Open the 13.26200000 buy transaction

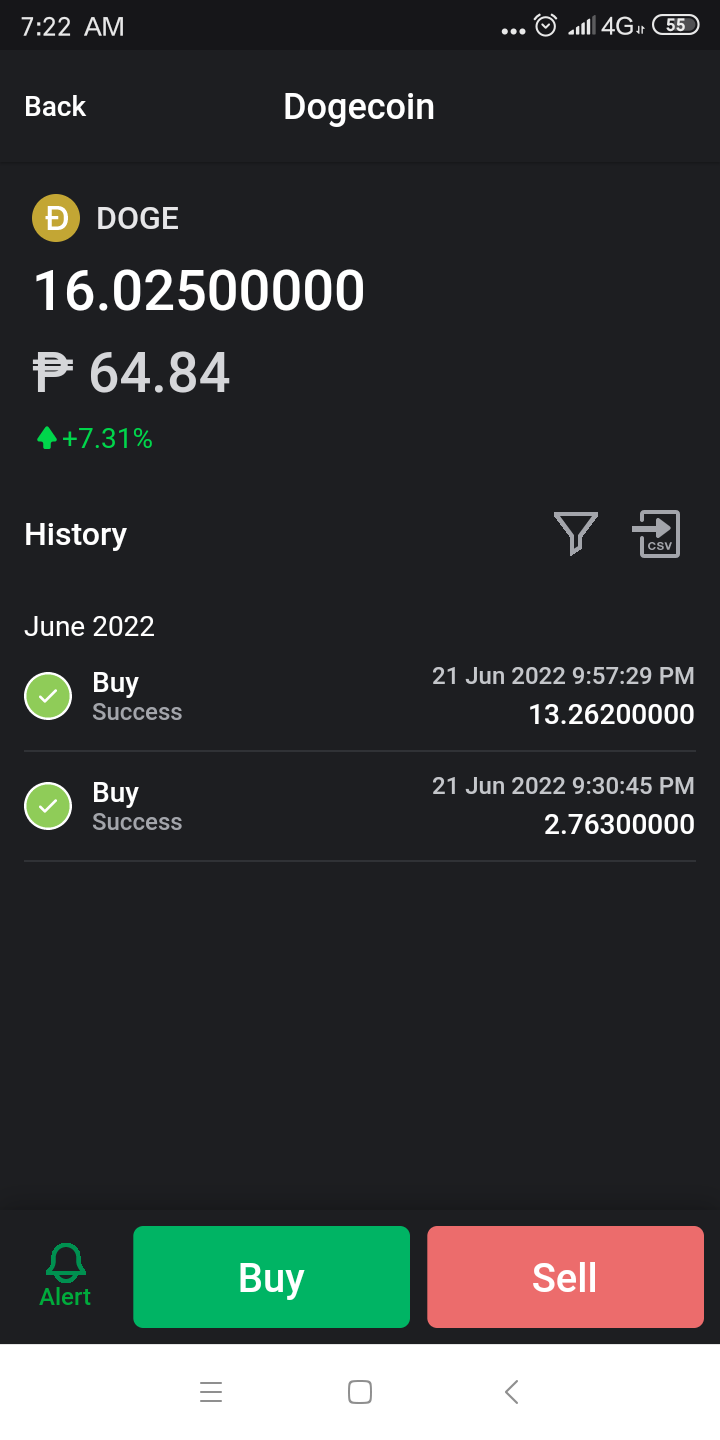point(360,697)
